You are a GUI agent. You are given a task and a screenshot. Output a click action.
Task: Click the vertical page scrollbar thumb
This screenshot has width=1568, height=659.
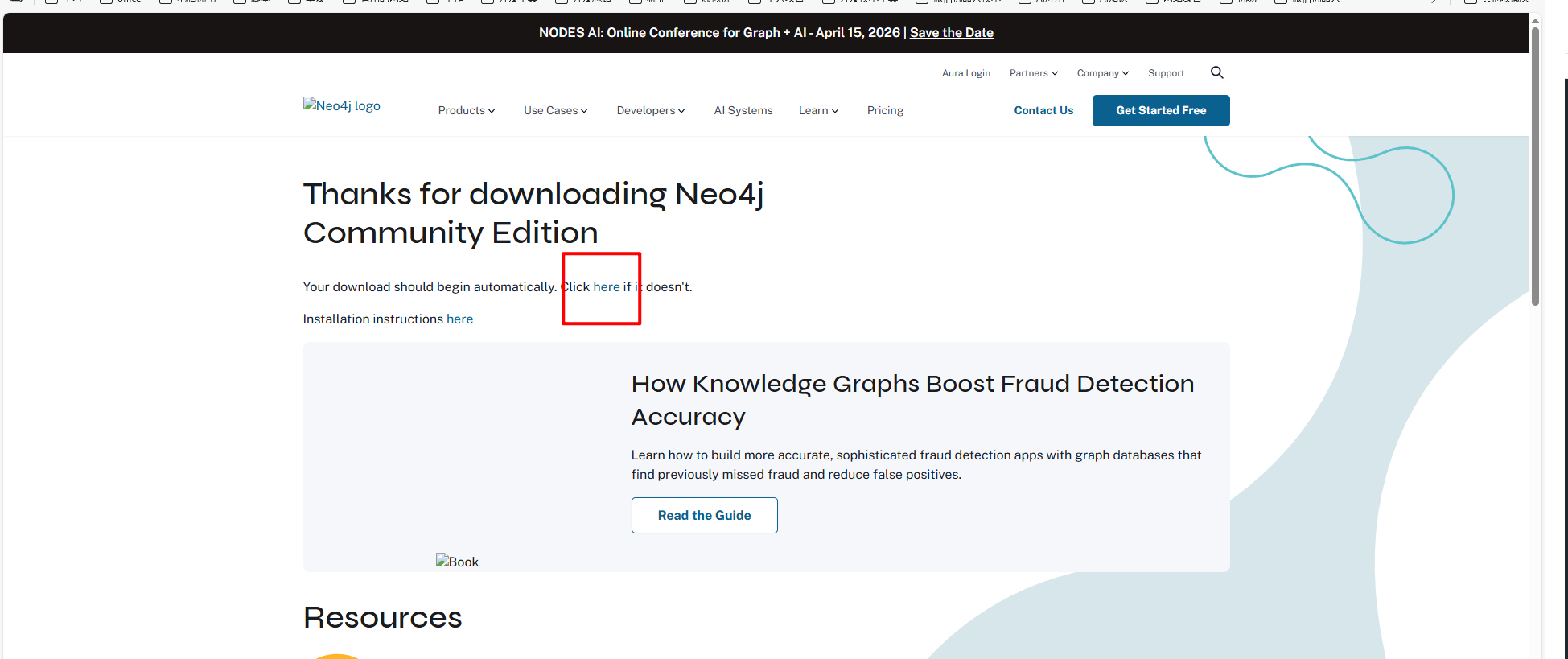pos(1535,166)
